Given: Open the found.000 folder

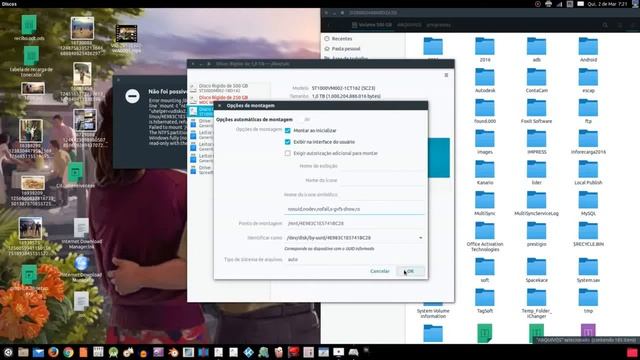Looking at the screenshot, I should (485, 111).
